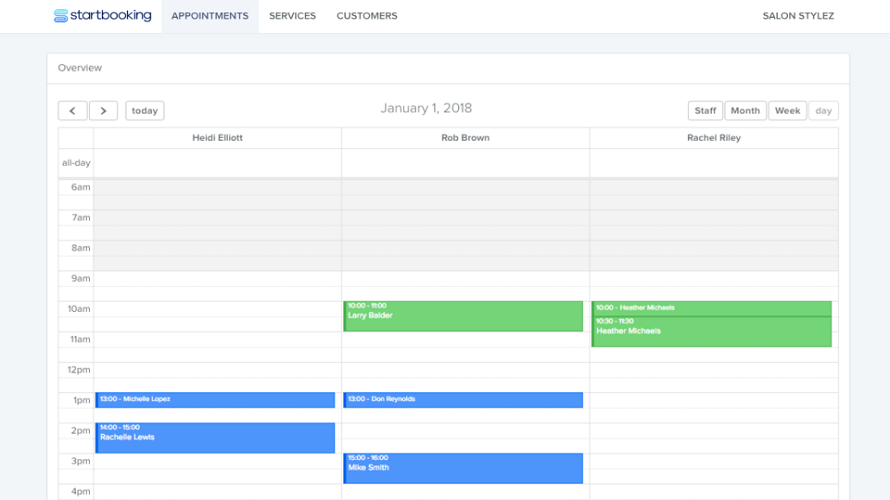890x500 pixels.
Task: Open the Services tab
Action: pos(292,16)
